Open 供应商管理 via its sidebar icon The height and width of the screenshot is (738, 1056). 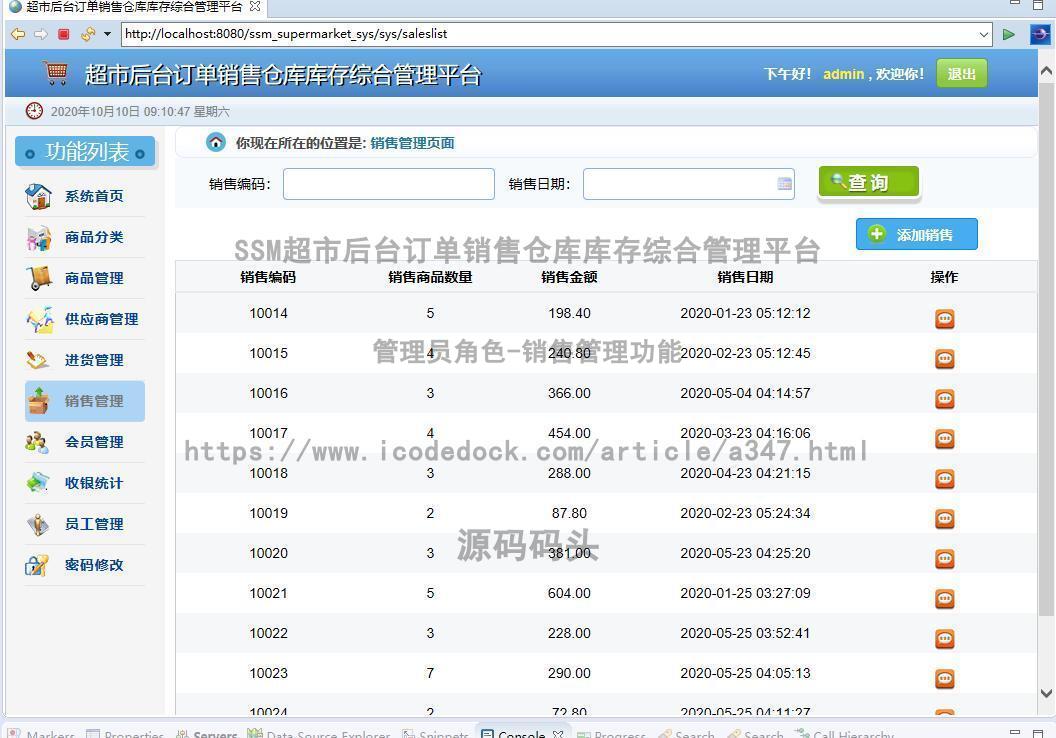pyautogui.click(x=38, y=319)
